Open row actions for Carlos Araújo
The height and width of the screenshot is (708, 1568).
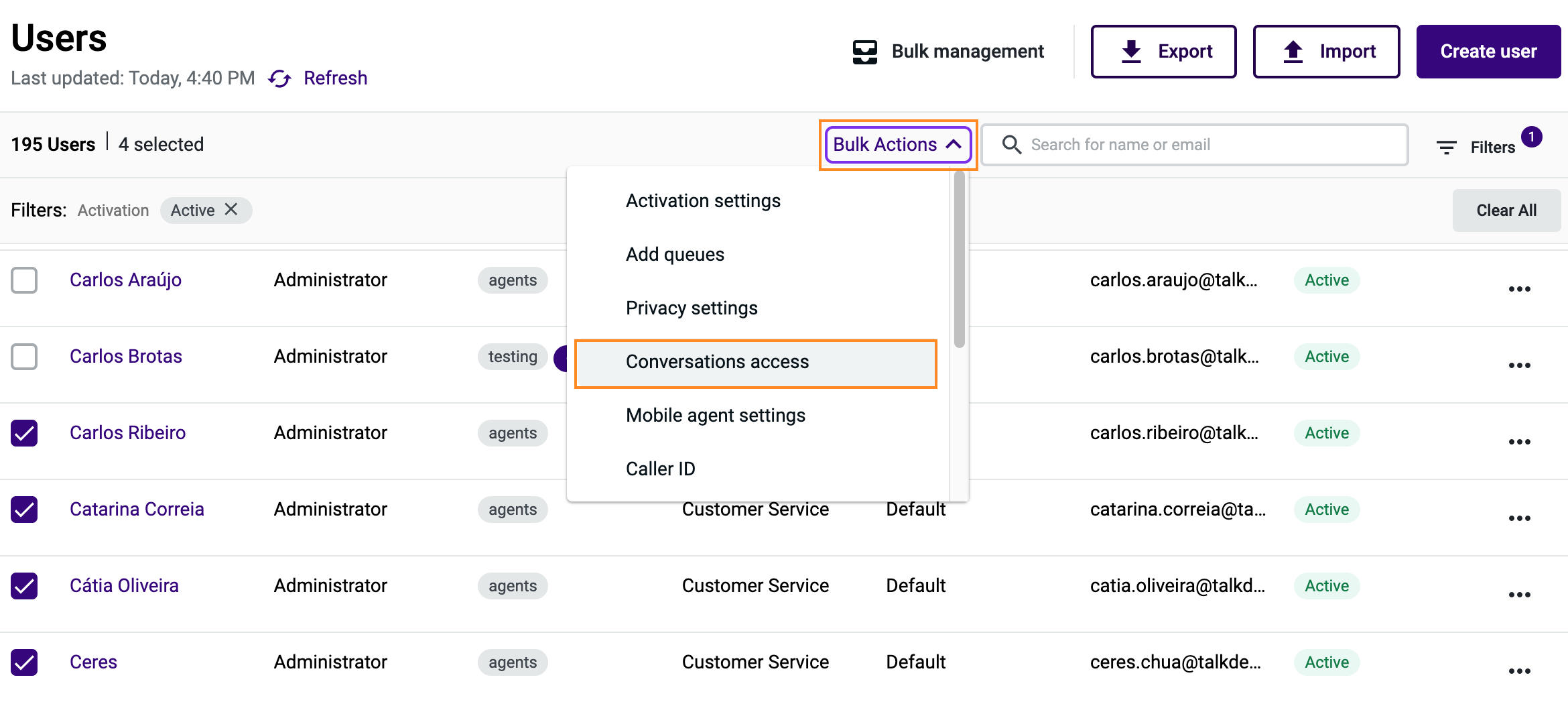click(x=1519, y=288)
